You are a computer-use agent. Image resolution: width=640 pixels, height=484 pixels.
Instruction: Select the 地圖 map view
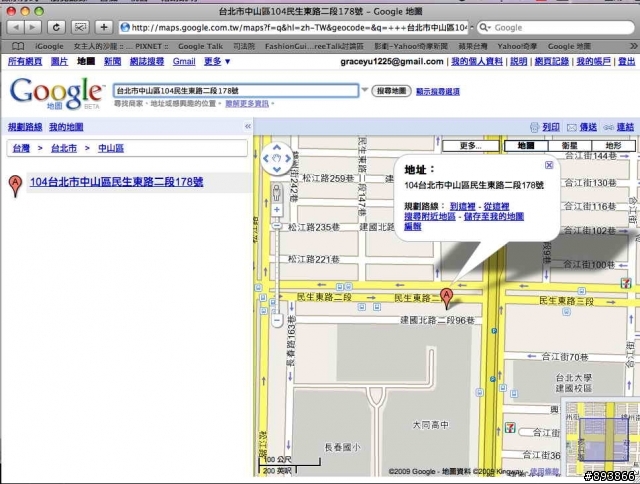[526, 146]
